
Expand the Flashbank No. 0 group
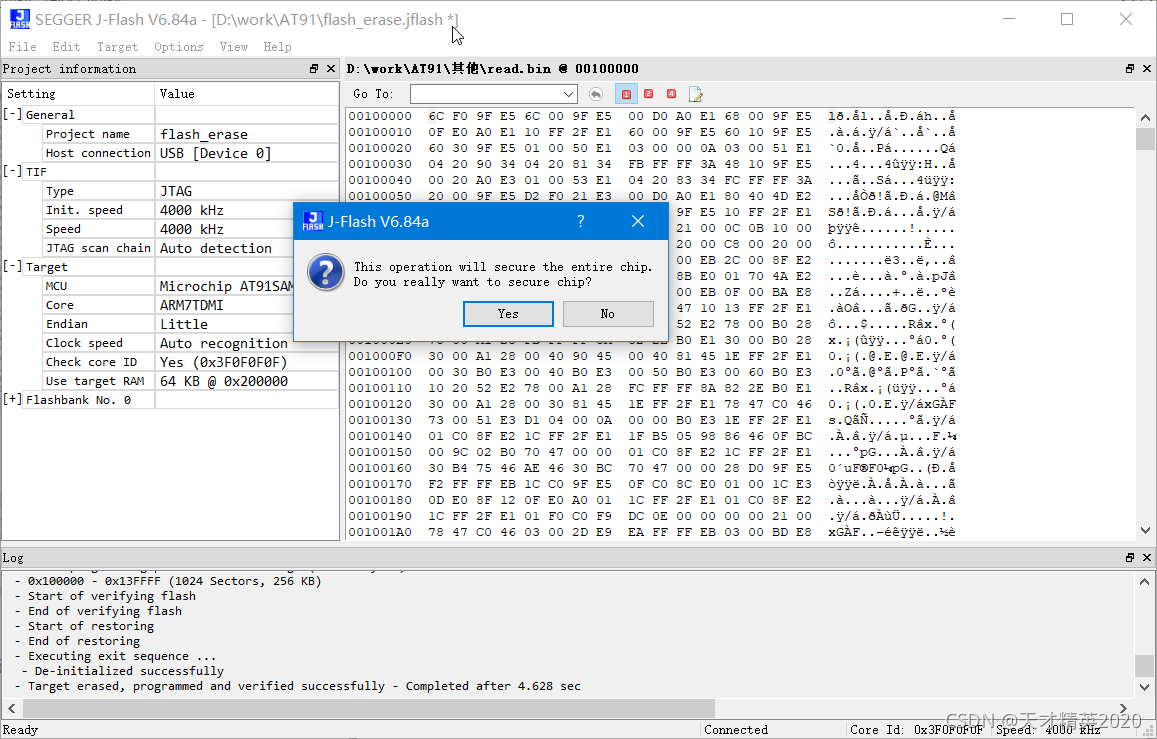pyautogui.click(x=13, y=399)
